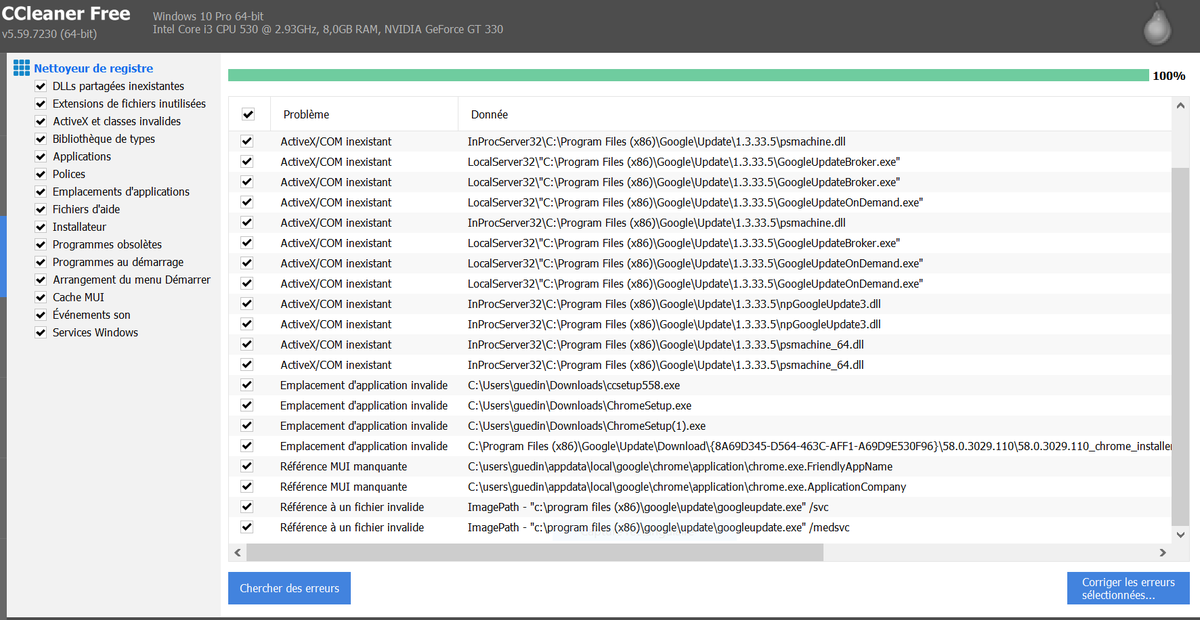Deselect the chrome.exe.FriendlyAppName row checkbox
This screenshot has height=620, width=1200.
click(x=247, y=467)
